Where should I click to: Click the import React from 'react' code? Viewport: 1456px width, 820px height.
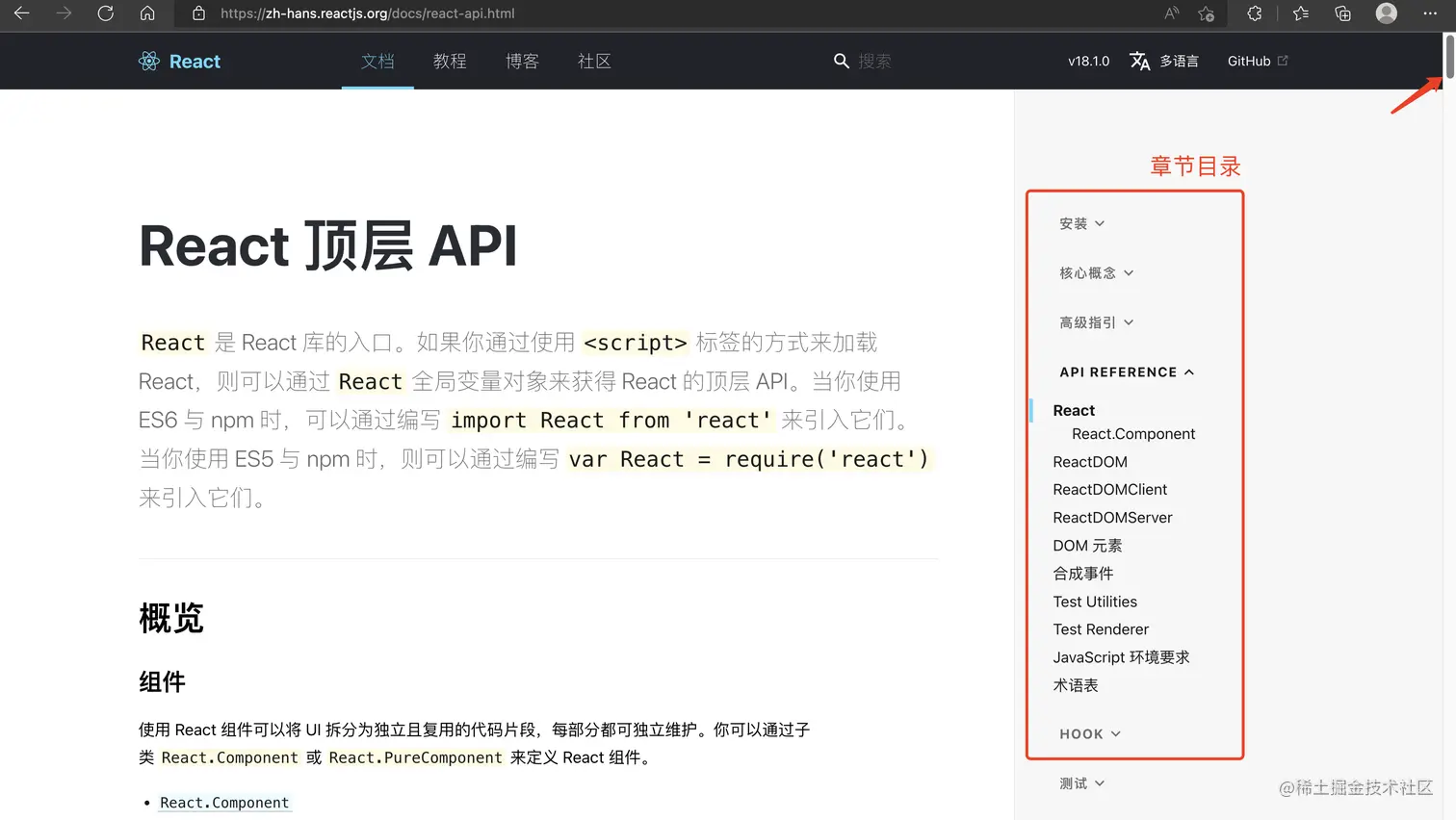click(x=611, y=421)
